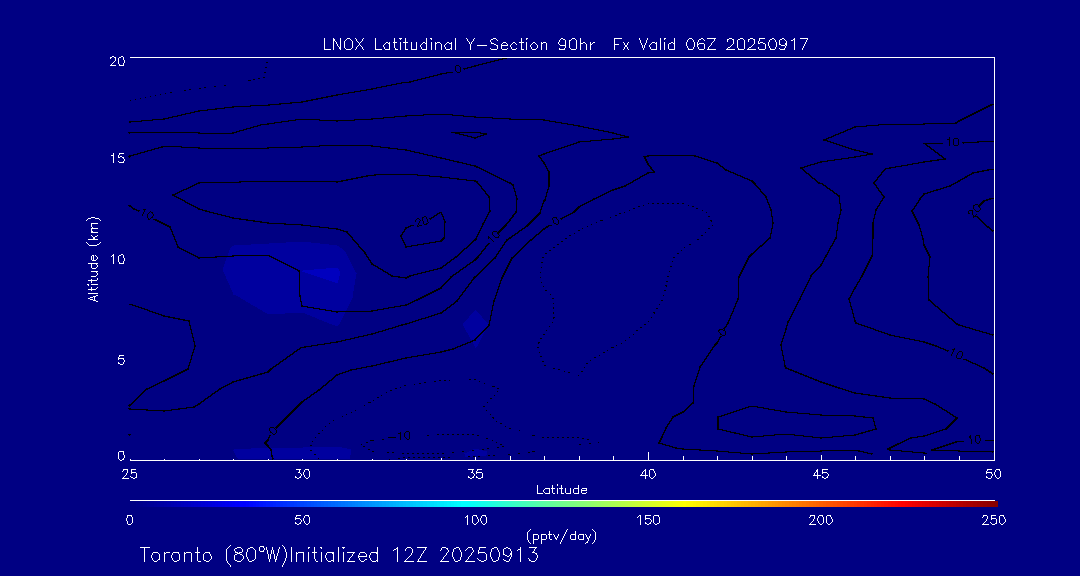Click the colorbar tick label 200

coord(821,520)
